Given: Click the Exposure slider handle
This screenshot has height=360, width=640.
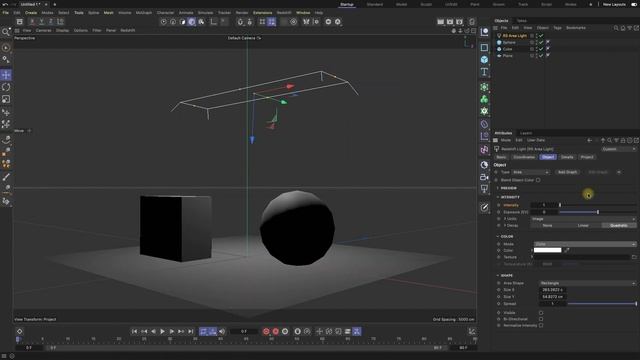Looking at the screenshot, I should pos(598,212).
